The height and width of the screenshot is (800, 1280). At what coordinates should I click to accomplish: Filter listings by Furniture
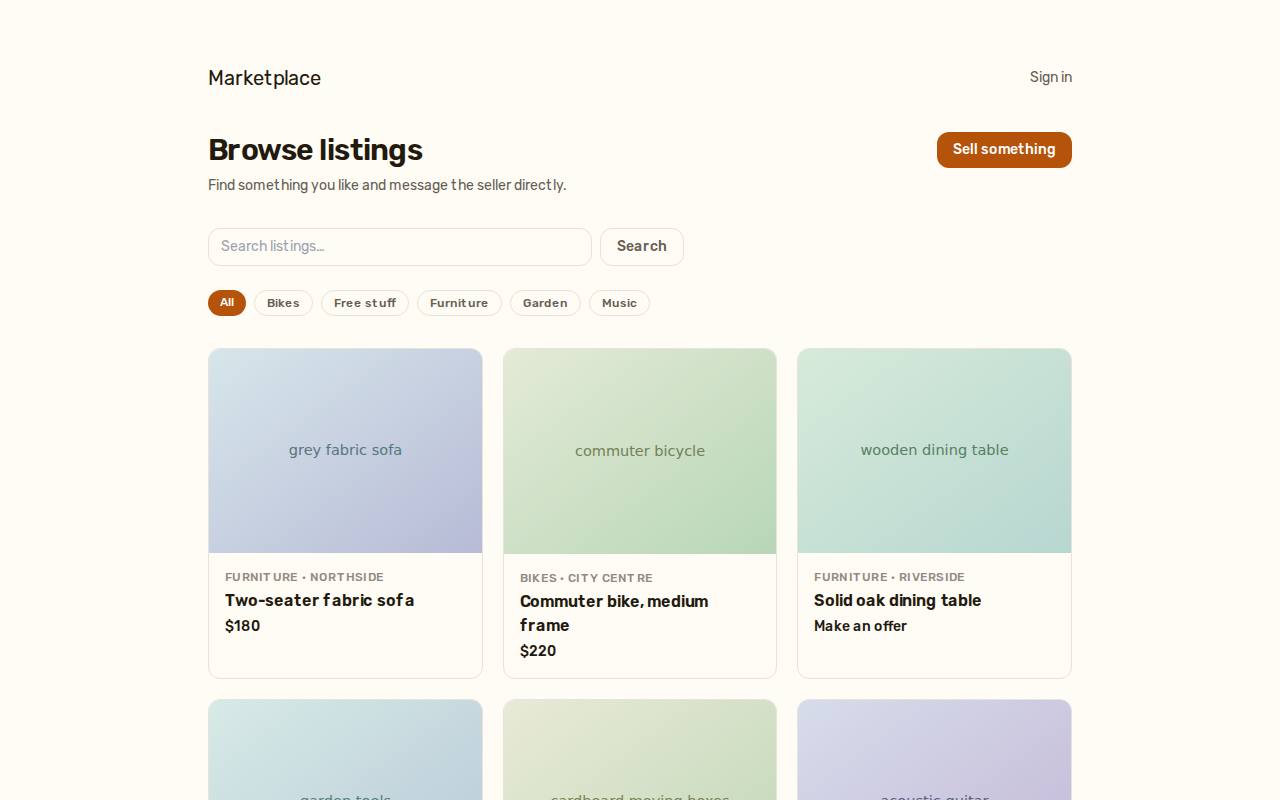click(x=459, y=303)
